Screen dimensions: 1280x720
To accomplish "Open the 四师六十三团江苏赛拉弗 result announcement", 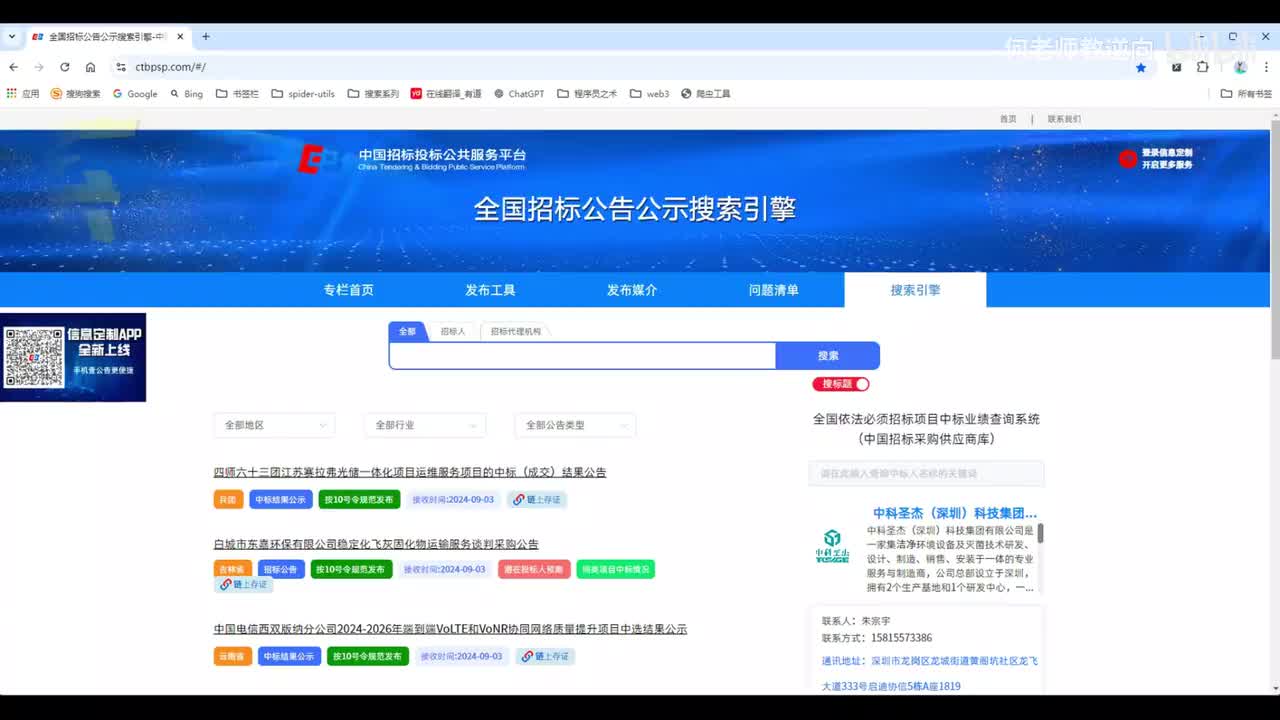I will (410, 472).
